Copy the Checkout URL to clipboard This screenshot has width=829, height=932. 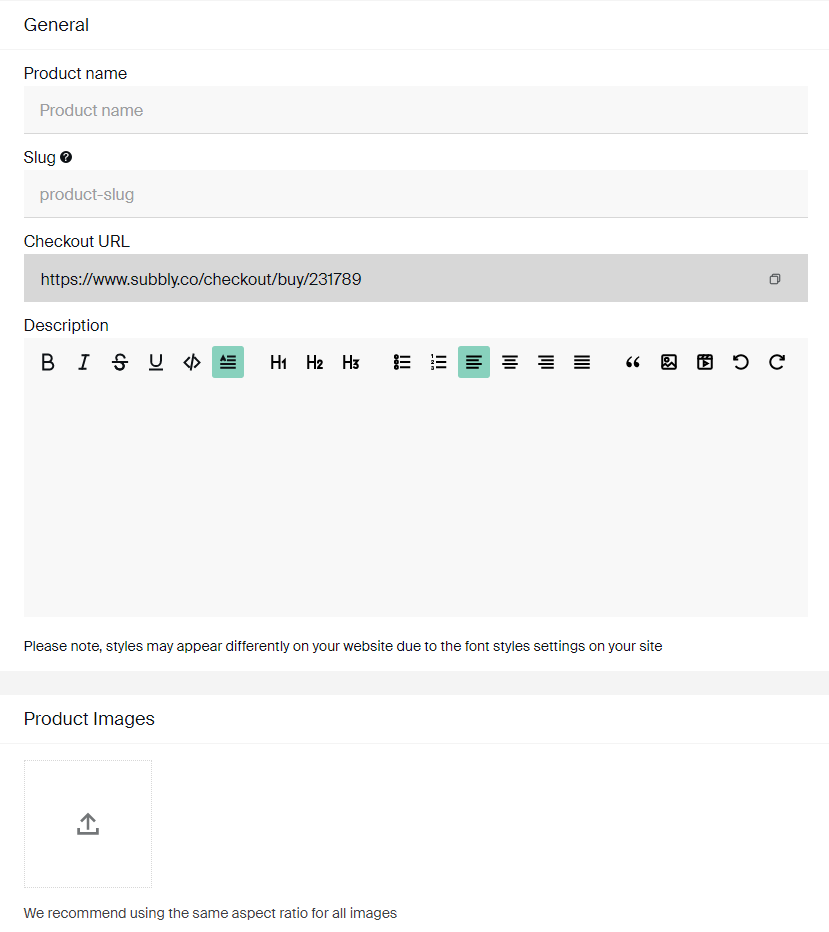tap(775, 279)
